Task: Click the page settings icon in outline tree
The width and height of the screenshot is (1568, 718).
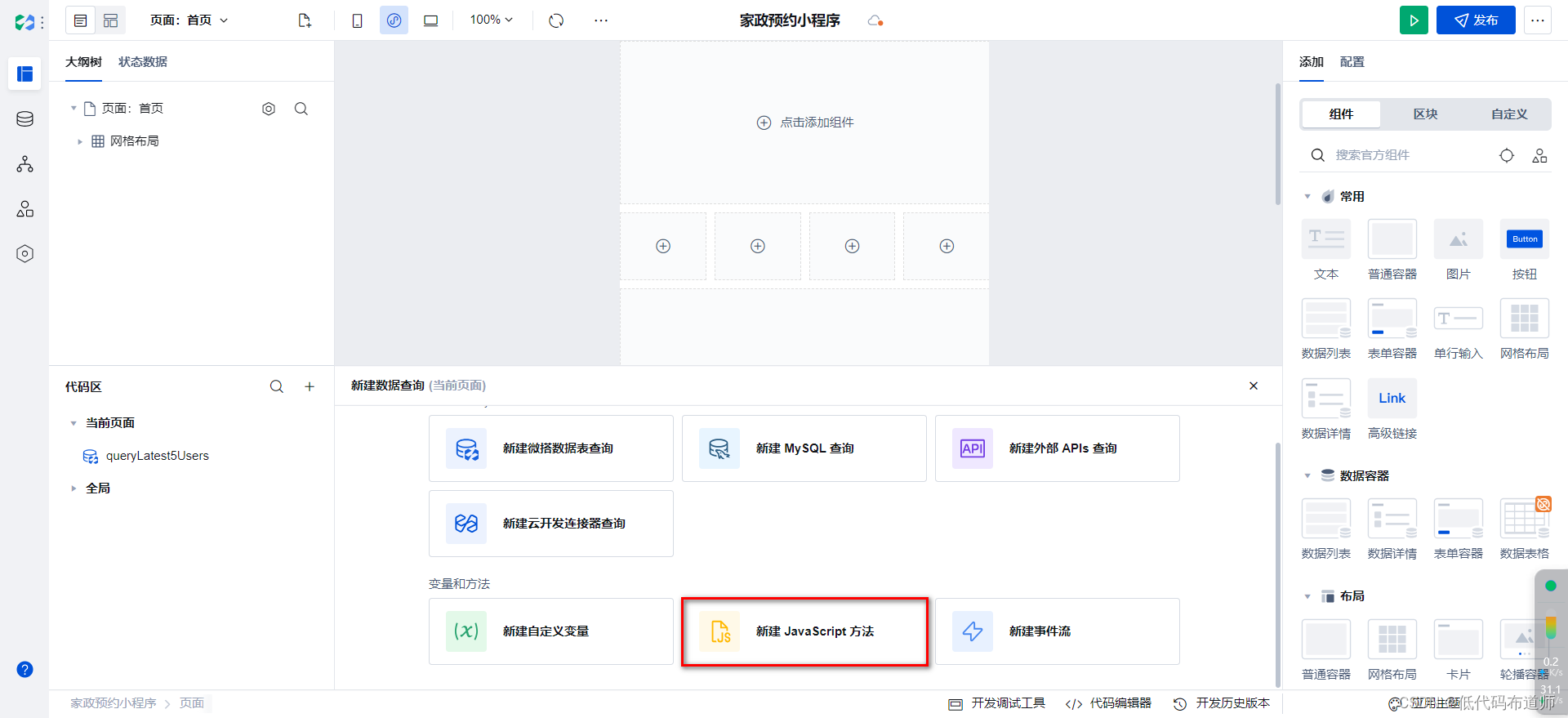Action: coord(269,109)
